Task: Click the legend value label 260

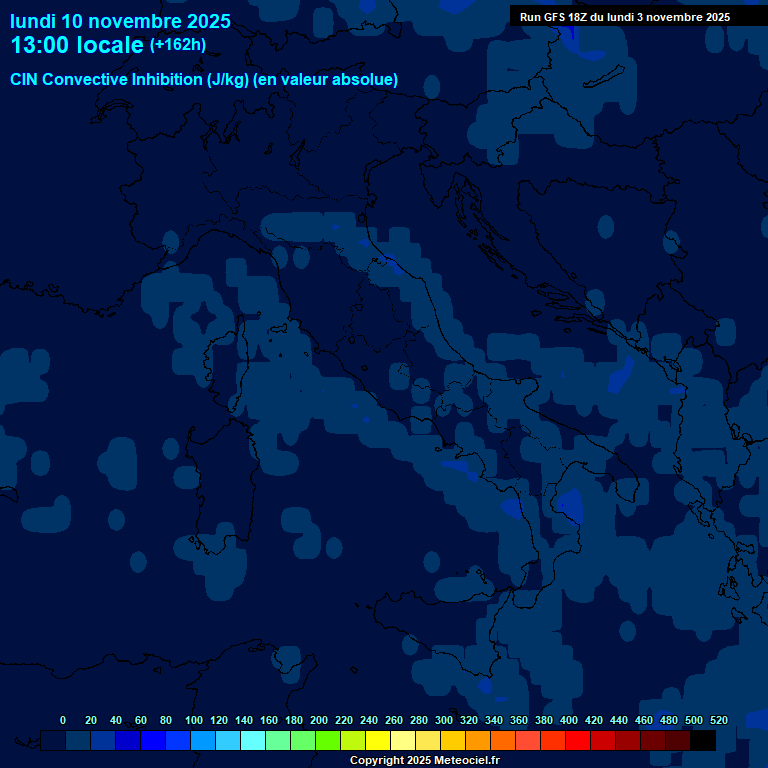Action: (x=393, y=720)
